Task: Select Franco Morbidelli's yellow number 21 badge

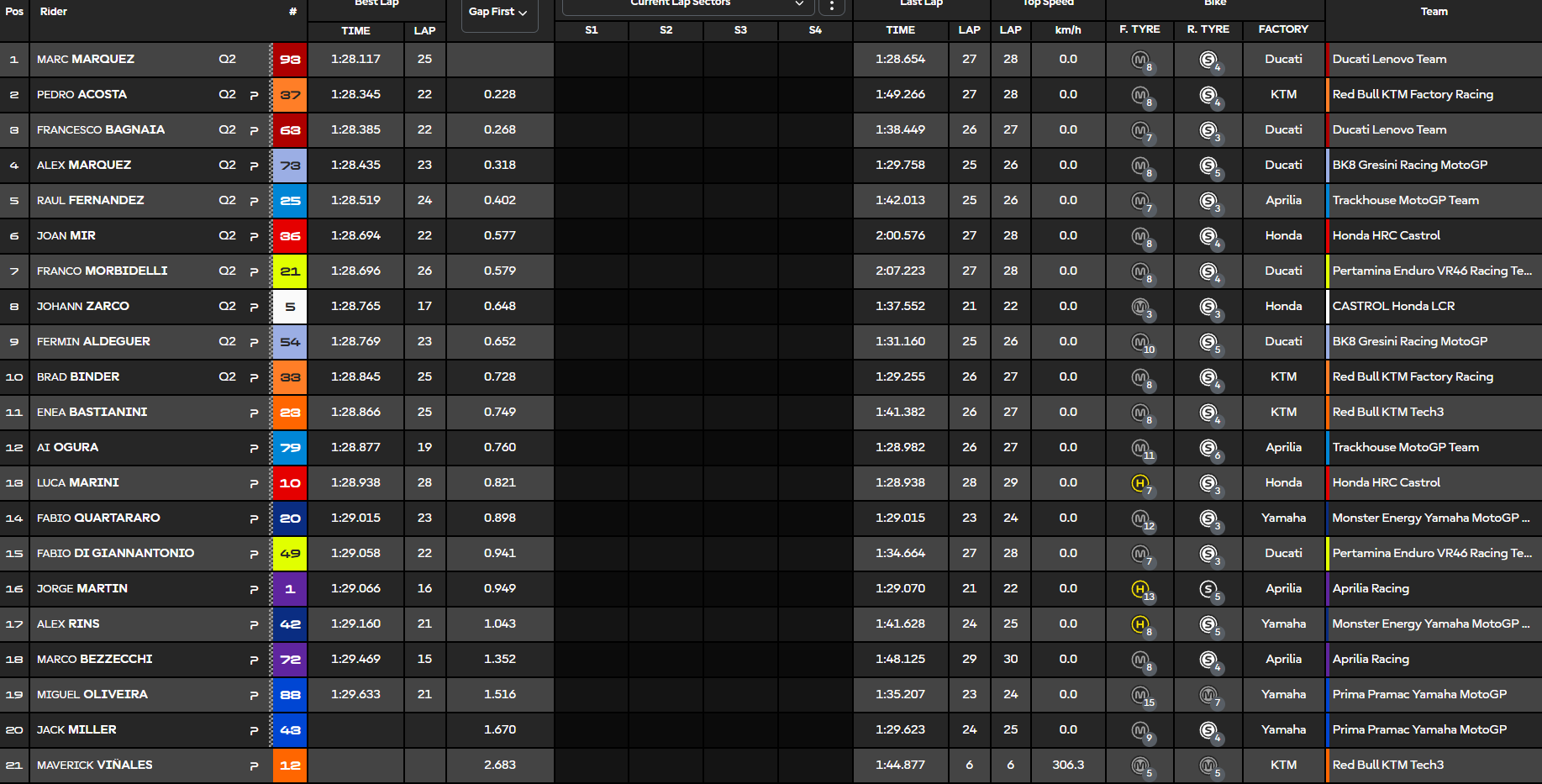Action: click(x=290, y=271)
